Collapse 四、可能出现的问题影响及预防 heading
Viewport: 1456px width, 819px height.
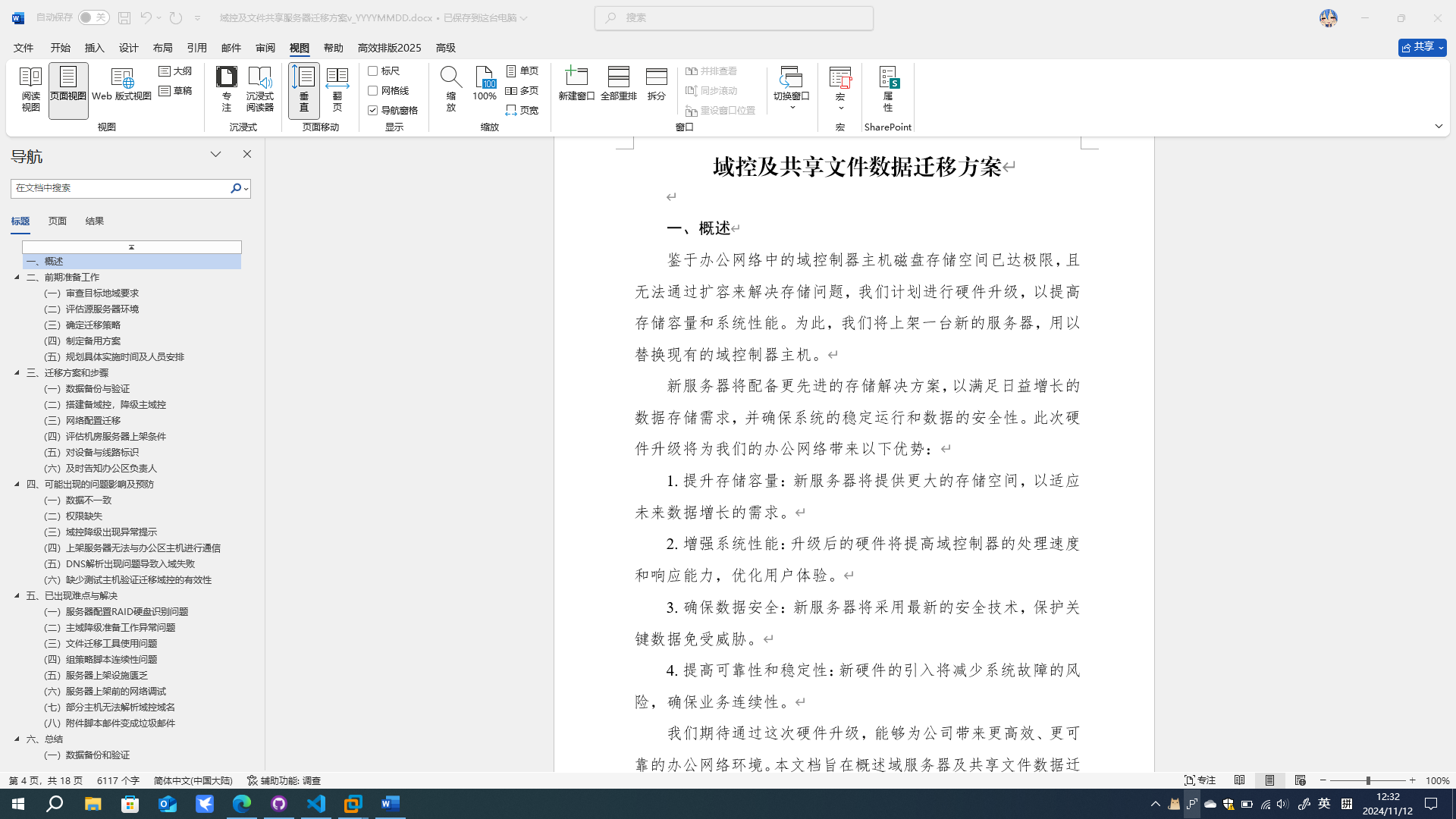tap(17, 484)
